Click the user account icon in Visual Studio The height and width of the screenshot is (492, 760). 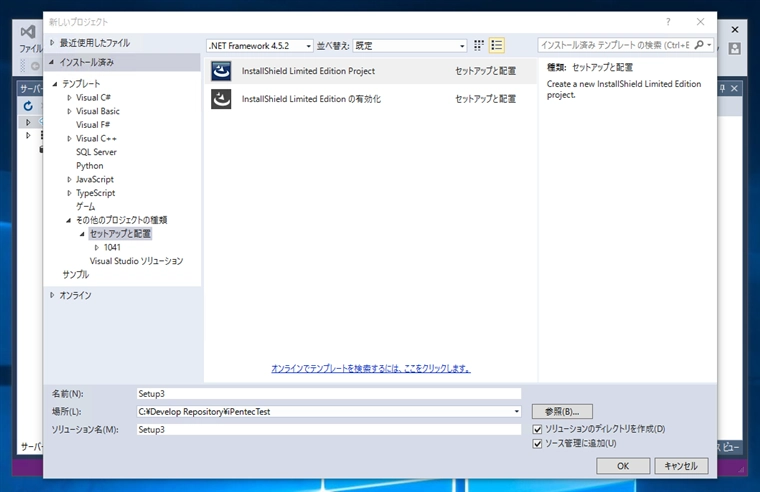point(734,48)
